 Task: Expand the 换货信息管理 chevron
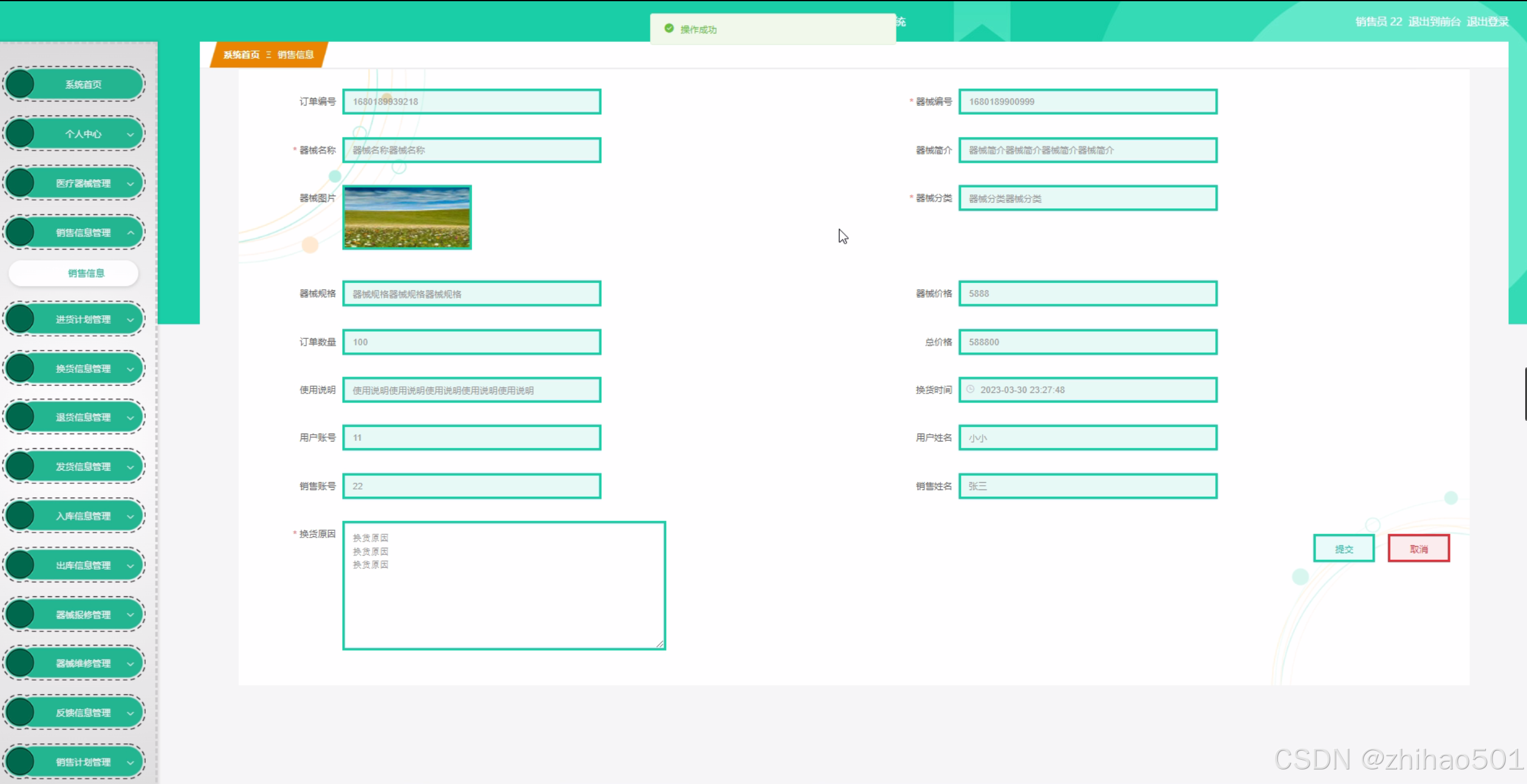(x=130, y=369)
